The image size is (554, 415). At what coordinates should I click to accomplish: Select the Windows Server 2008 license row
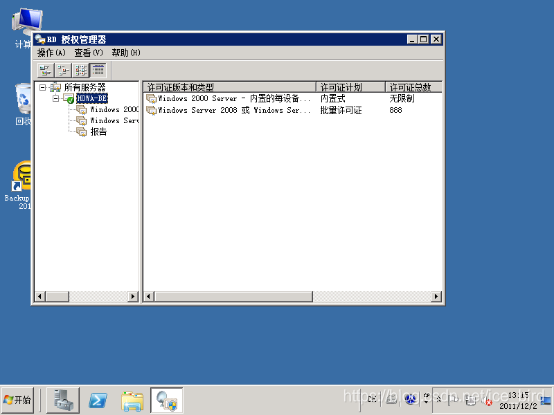(293, 110)
